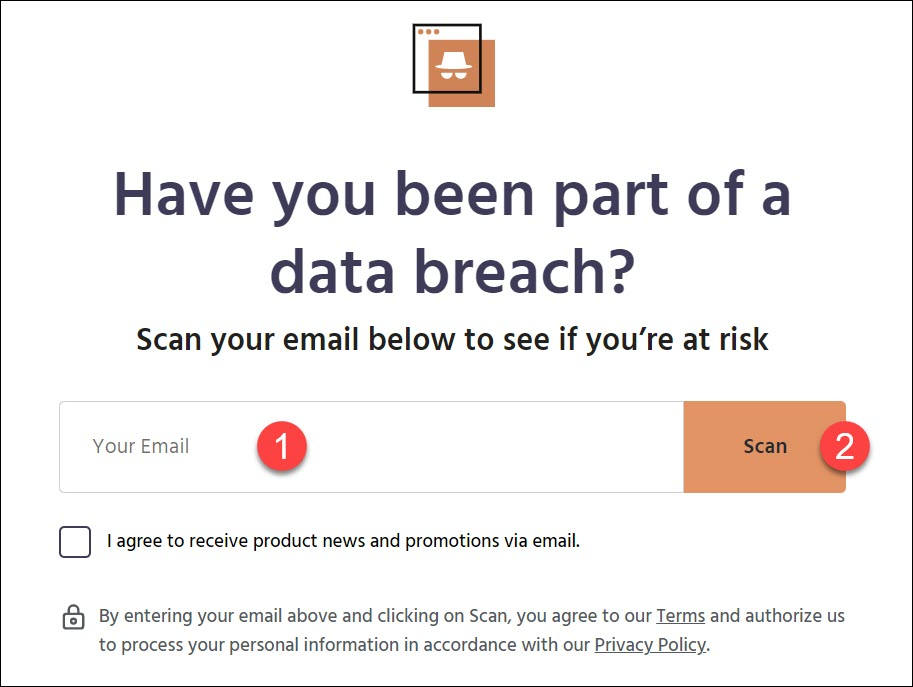The width and height of the screenshot is (913, 687).
Task: Open the Terms link
Action: [x=681, y=616]
